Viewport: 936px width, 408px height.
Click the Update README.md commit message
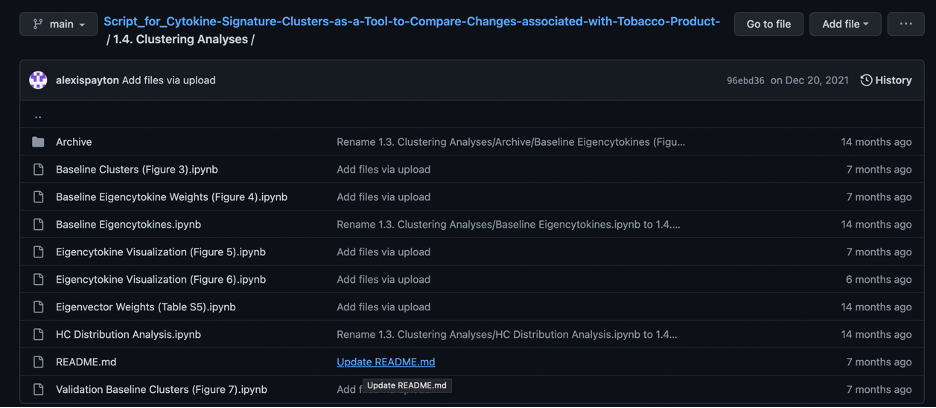[x=386, y=362]
